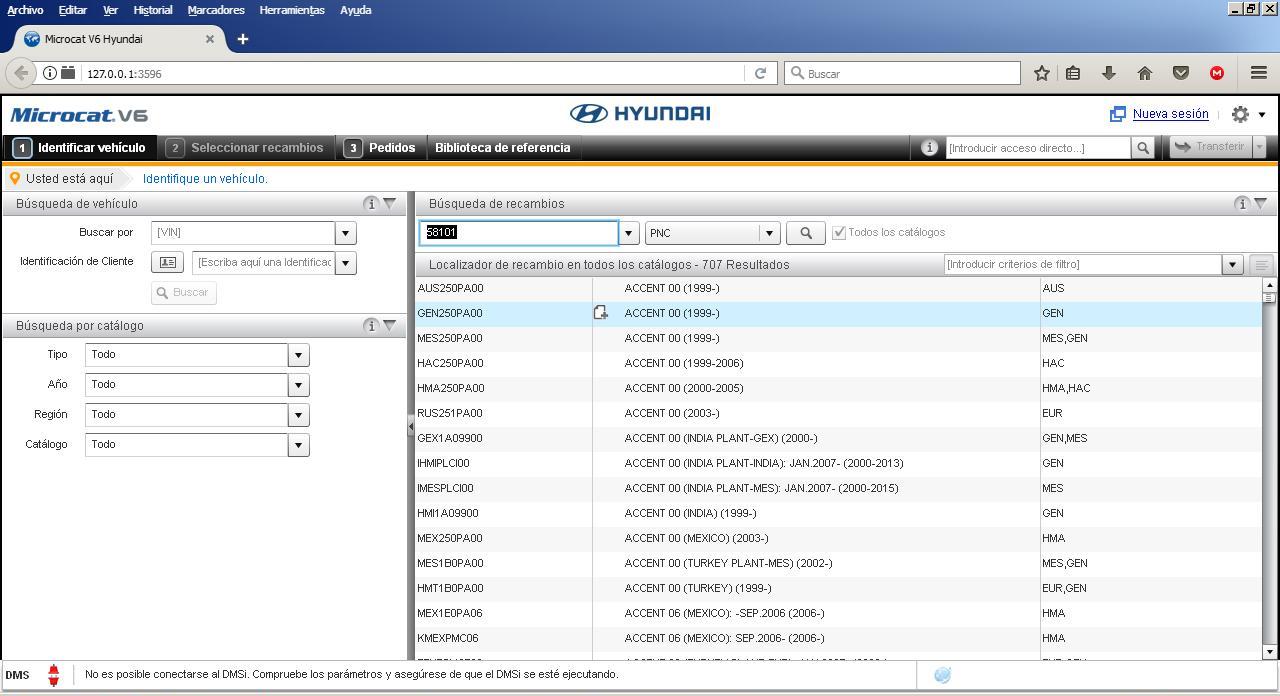Click the vehicle icon on the GEN250PA00 row

[601, 312]
